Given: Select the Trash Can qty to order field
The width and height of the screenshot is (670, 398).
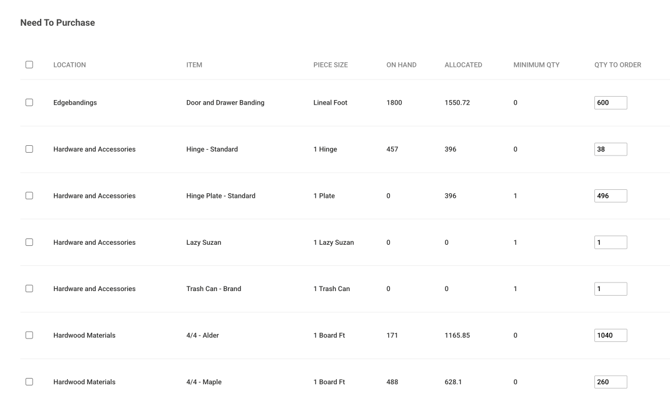Looking at the screenshot, I should click(x=611, y=289).
